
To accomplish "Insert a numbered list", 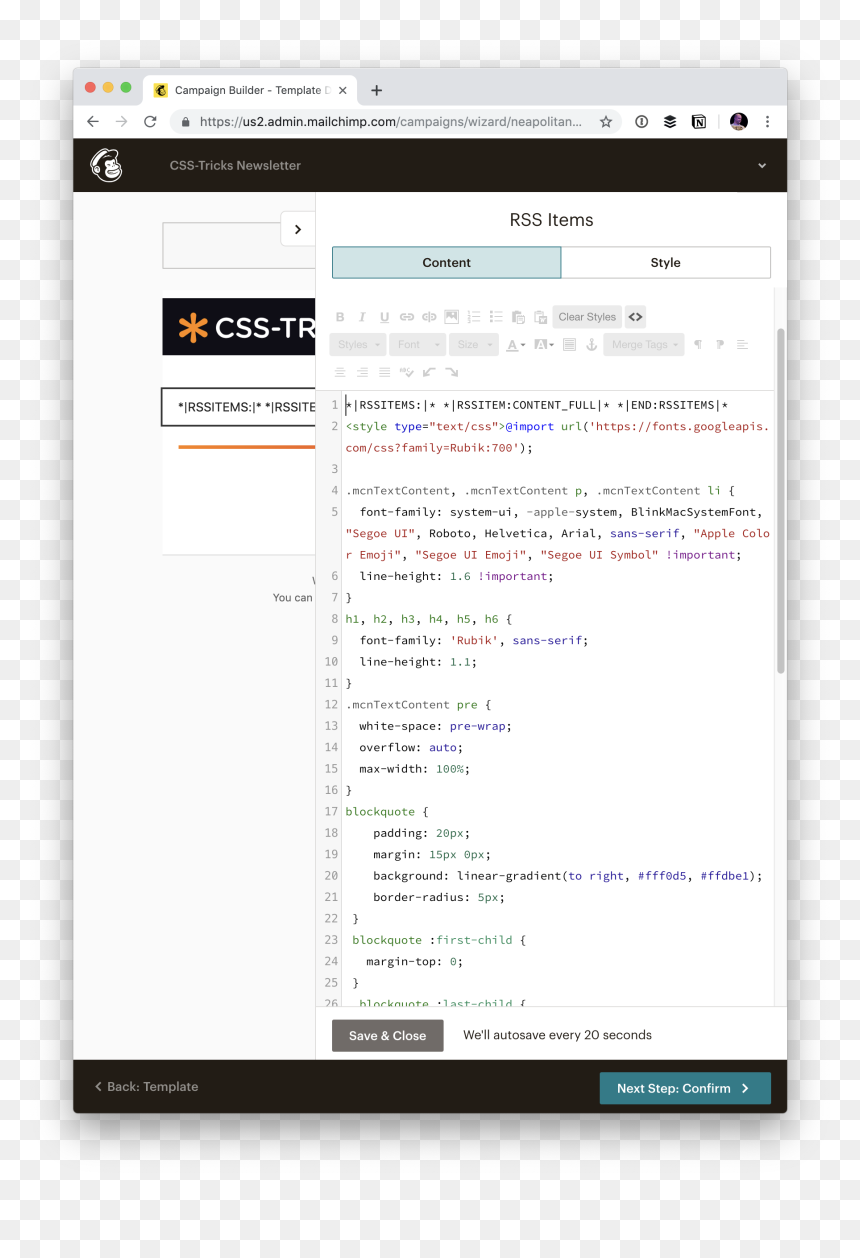I will 474,317.
